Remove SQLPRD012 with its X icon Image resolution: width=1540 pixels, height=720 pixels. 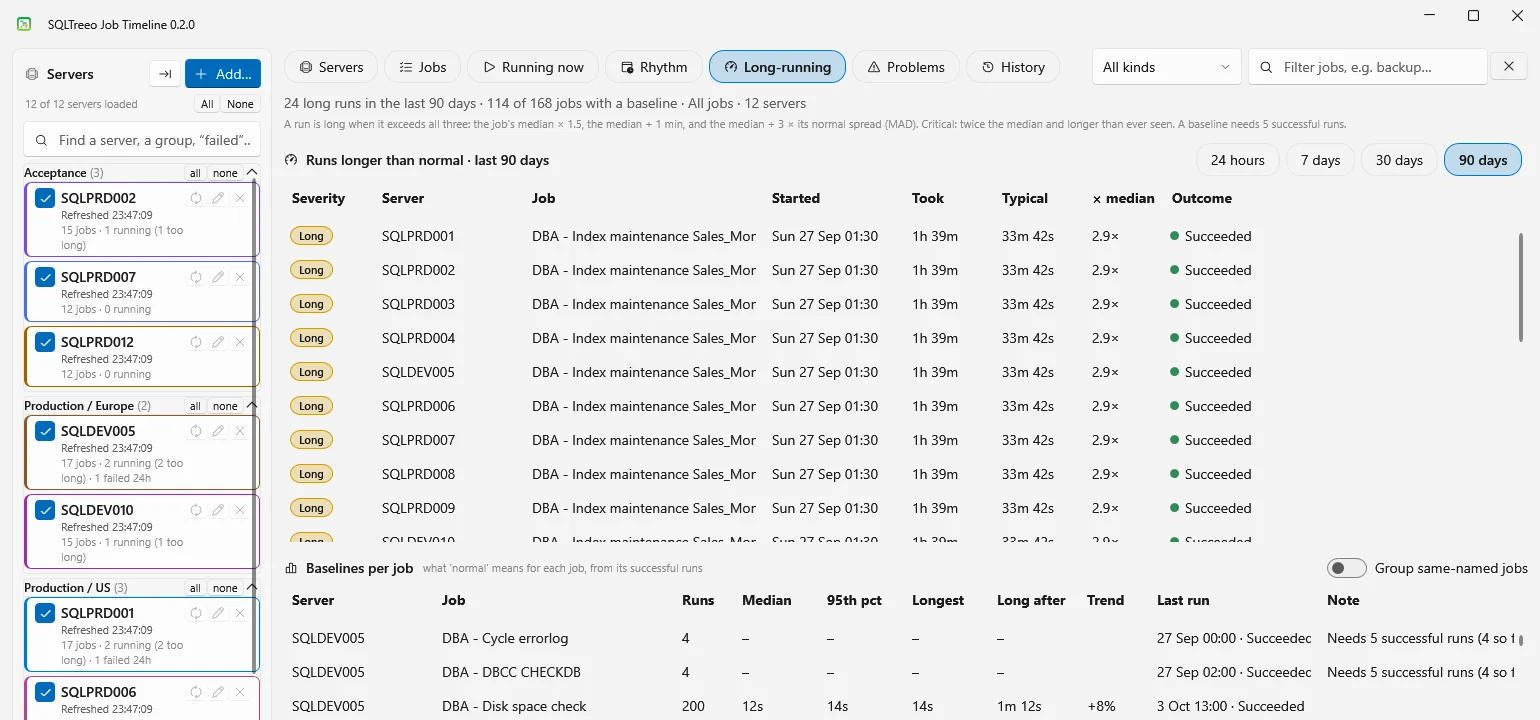(x=240, y=342)
